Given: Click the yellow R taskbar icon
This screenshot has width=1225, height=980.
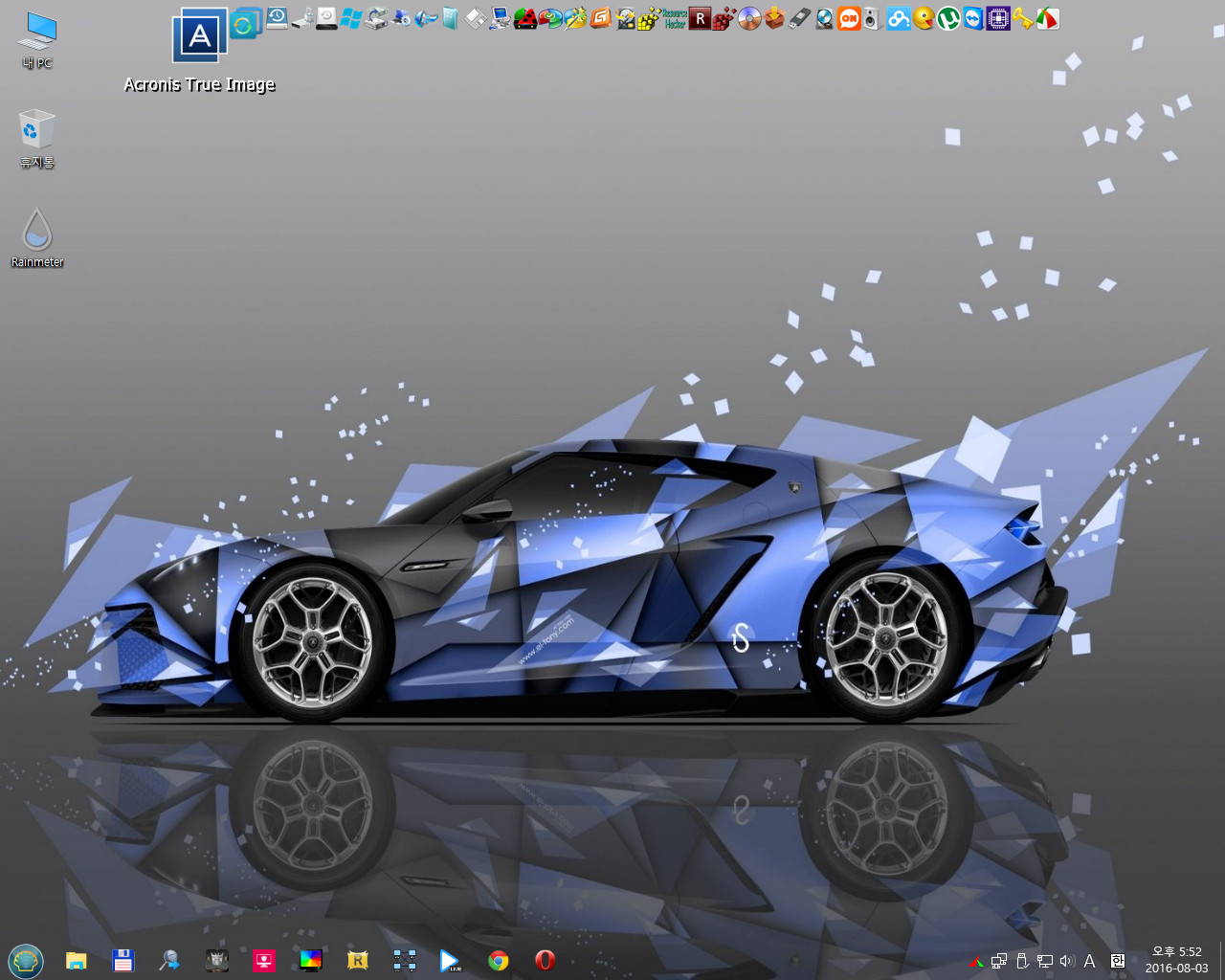Looking at the screenshot, I should [x=357, y=961].
